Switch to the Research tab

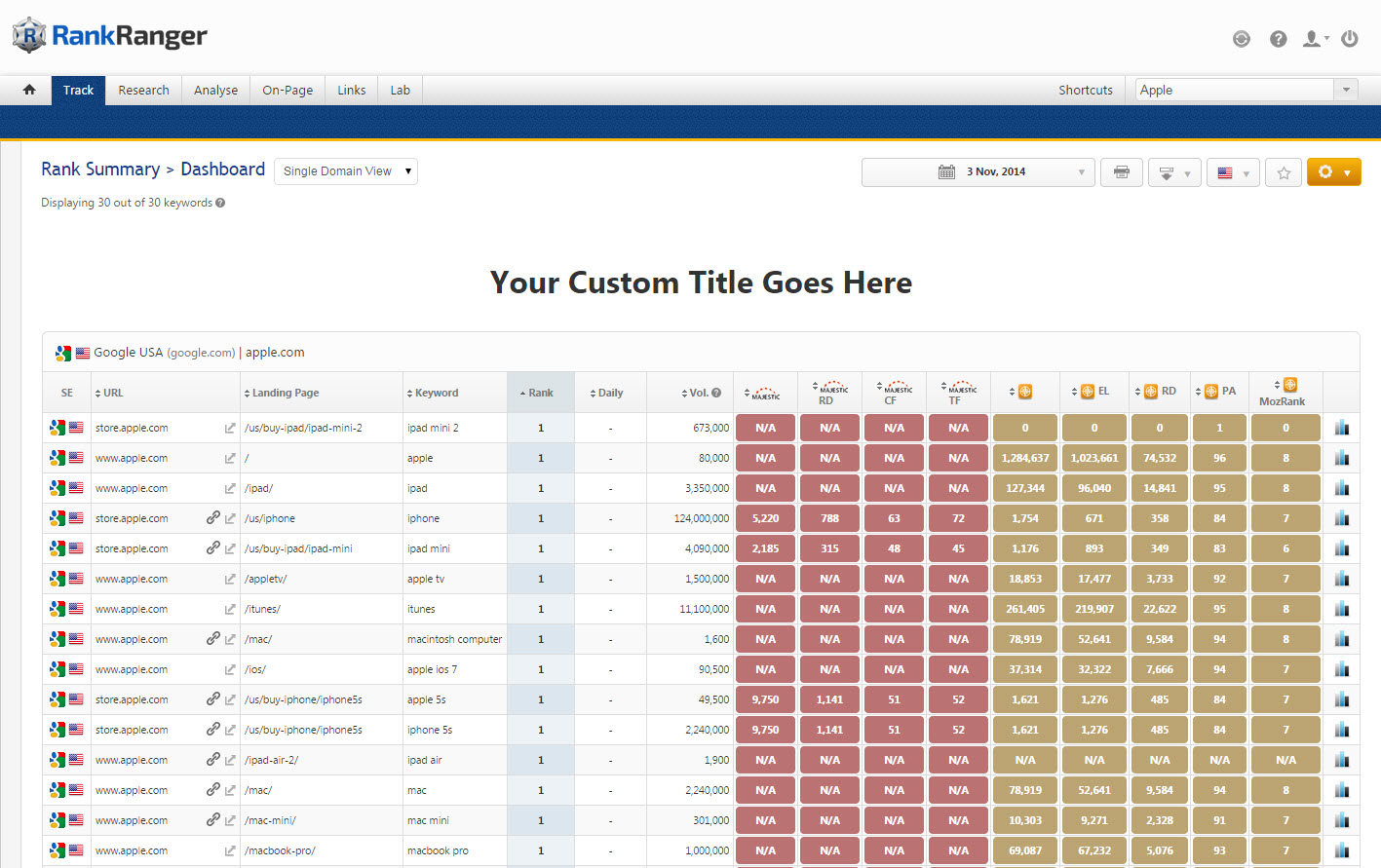point(143,90)
